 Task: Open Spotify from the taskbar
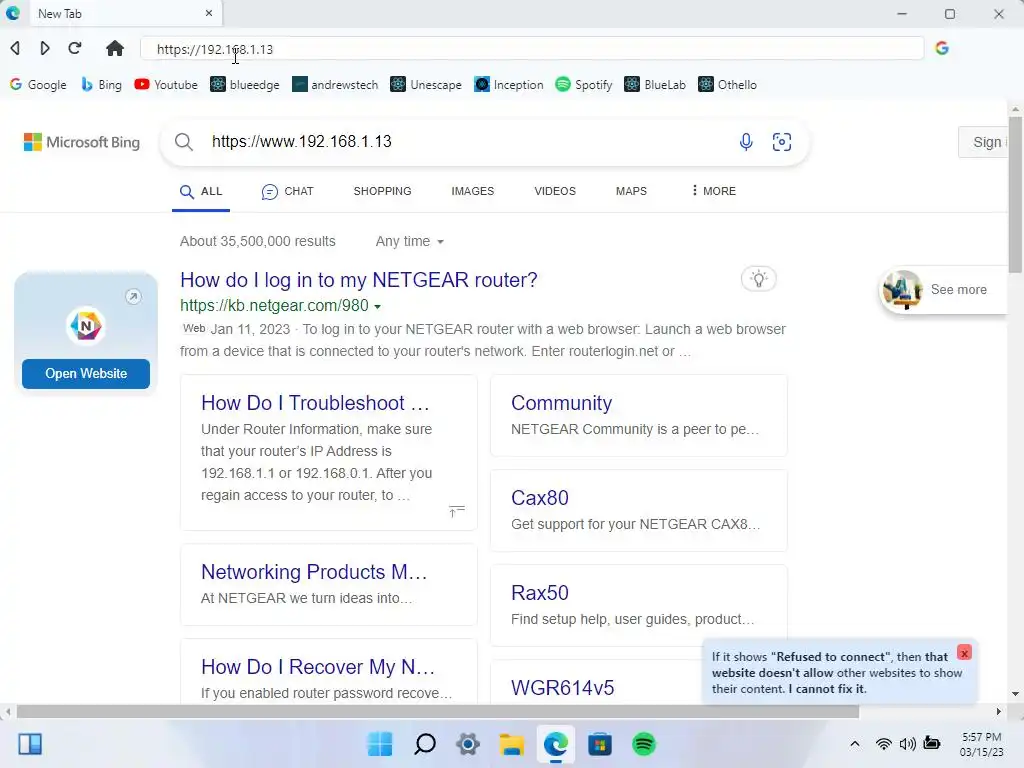644,744
